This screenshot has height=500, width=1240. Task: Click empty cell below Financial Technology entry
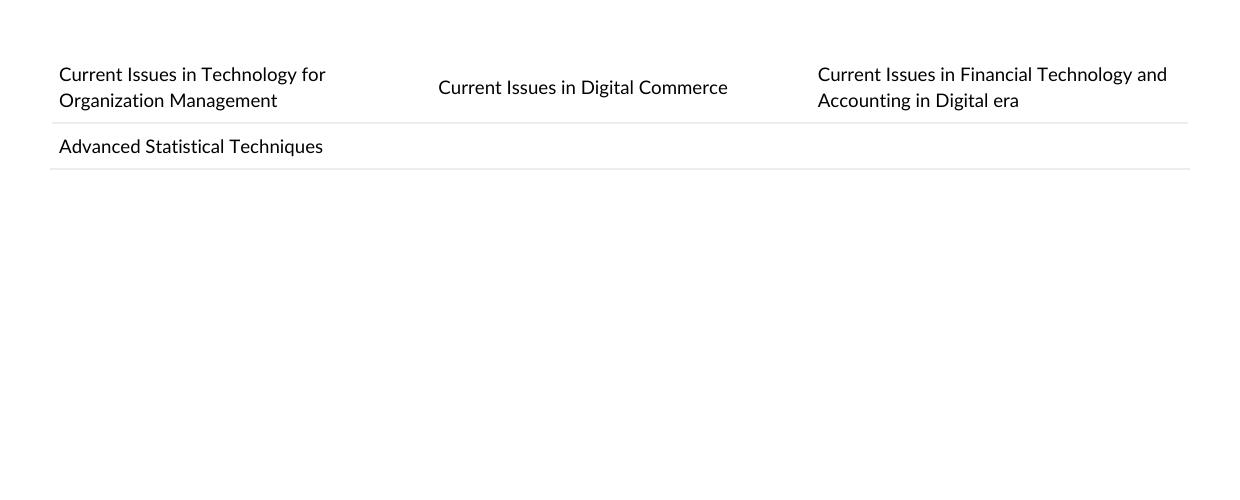coord(999,147)
